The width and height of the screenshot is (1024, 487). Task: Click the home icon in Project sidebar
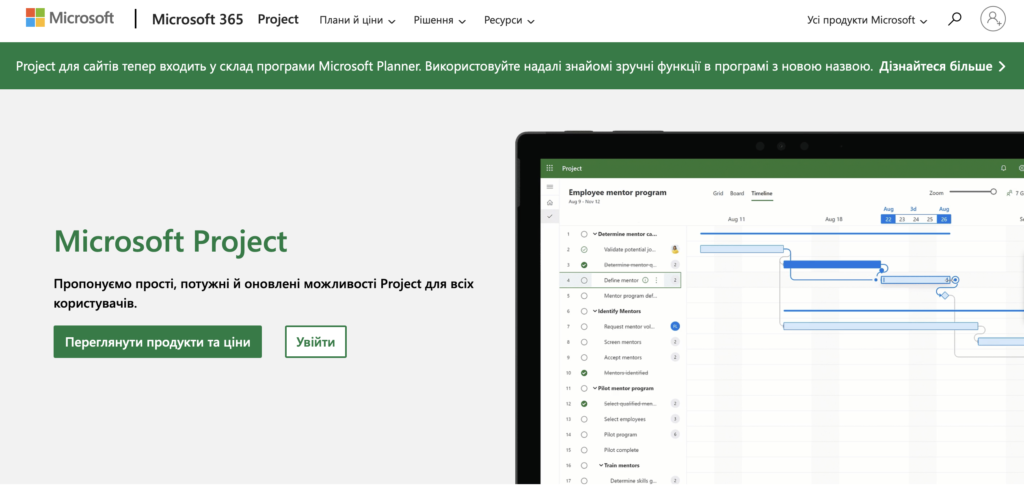pyautogui.click(x=549, y=202)
